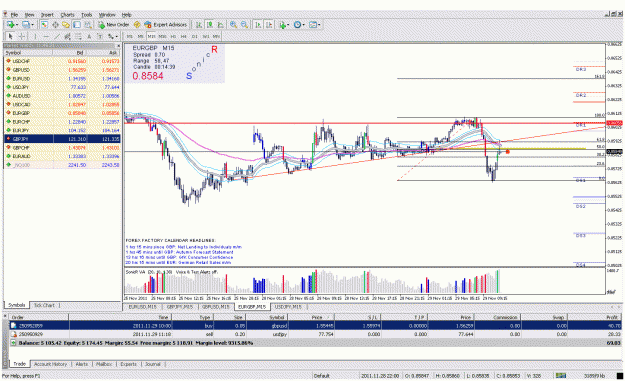Open the Templates icon

(x=313, y=25)
